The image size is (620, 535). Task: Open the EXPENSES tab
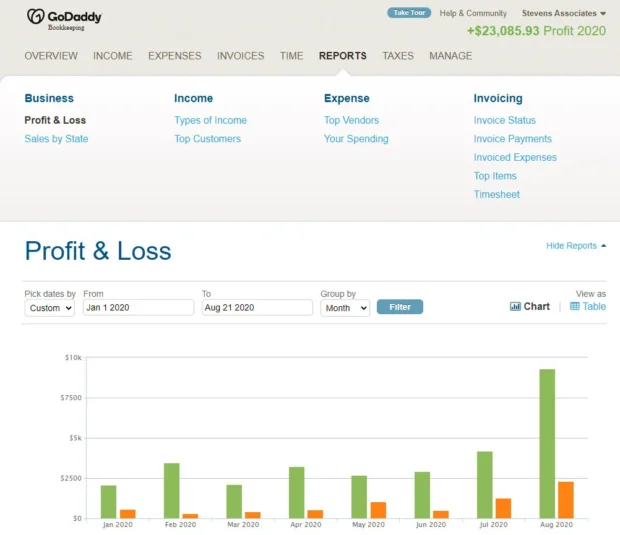point(174,56)
